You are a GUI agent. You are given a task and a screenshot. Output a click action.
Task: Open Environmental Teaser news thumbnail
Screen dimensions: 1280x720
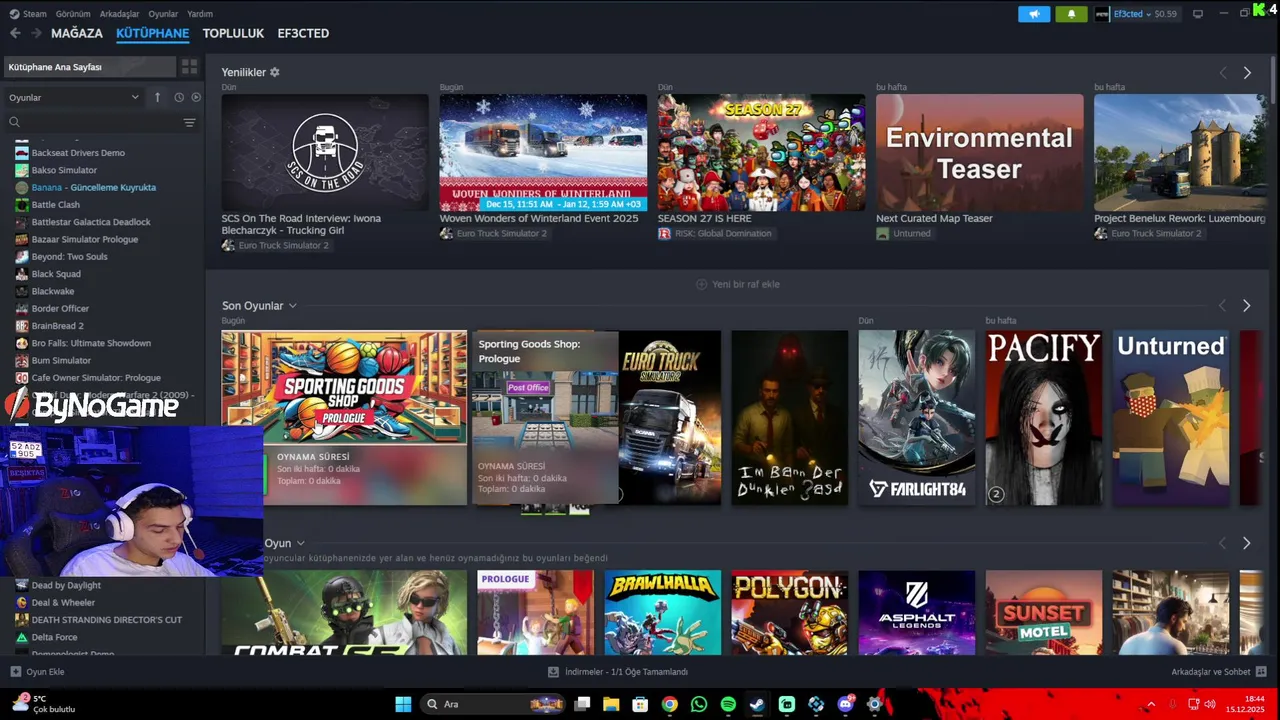(979, 152)
